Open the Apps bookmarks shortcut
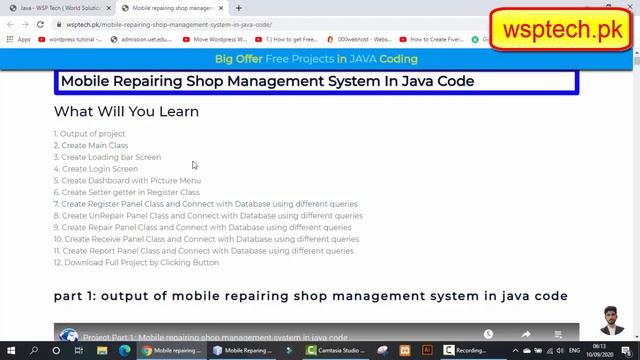Image resolution: width=640 pixels, height=360 pixels. pos(18,39)
